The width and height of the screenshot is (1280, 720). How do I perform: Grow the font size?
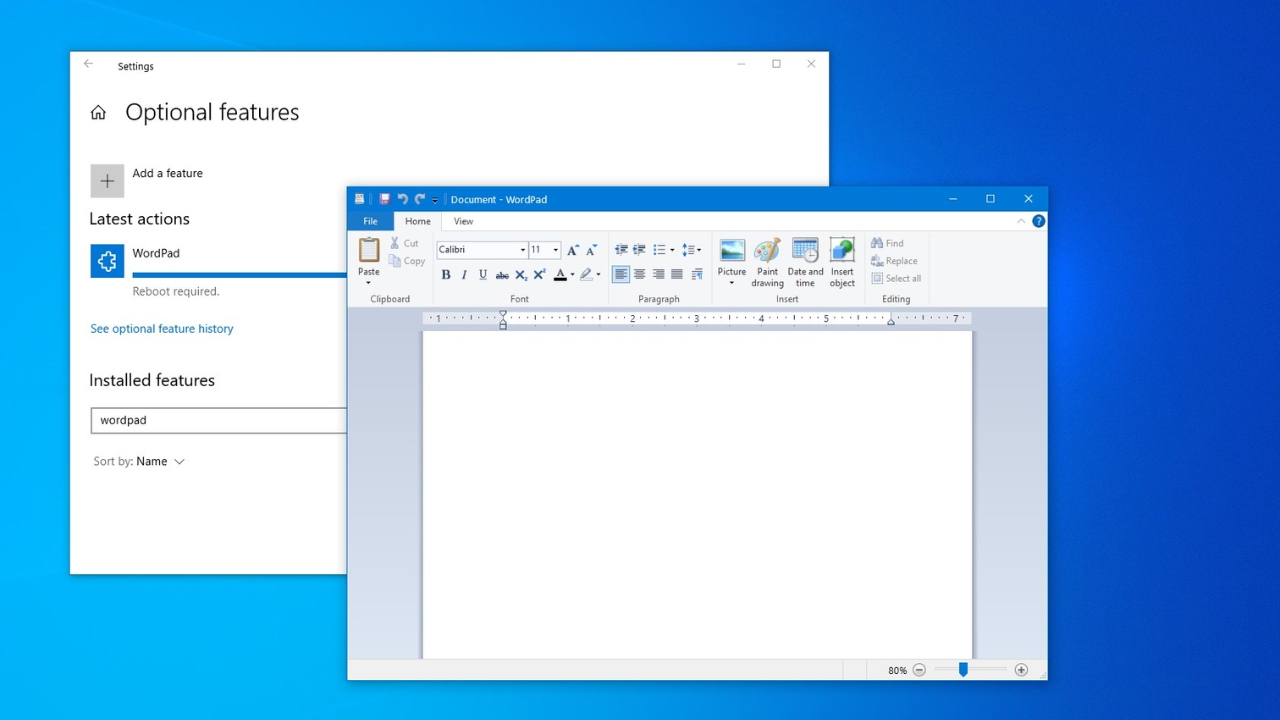pos(573,250)
